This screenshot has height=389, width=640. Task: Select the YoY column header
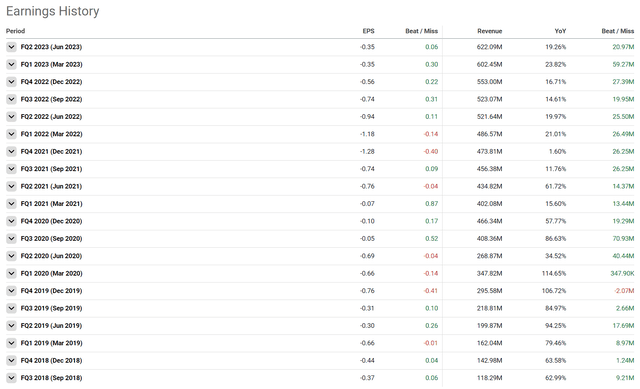tap(560, 31)
